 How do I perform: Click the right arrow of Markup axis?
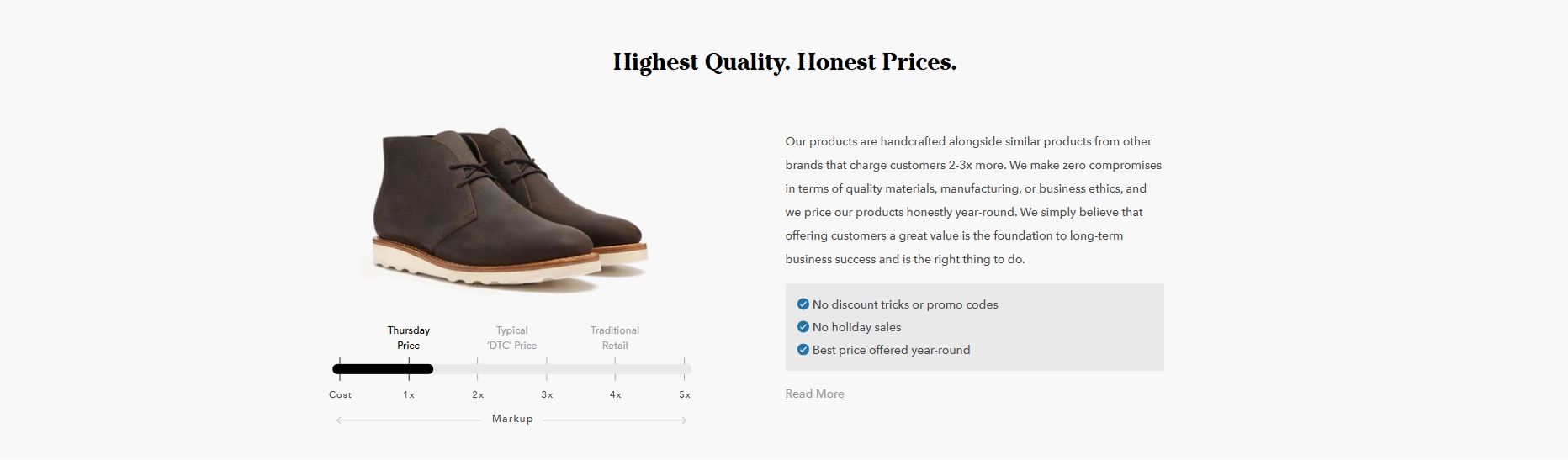(x=683, y=420)
